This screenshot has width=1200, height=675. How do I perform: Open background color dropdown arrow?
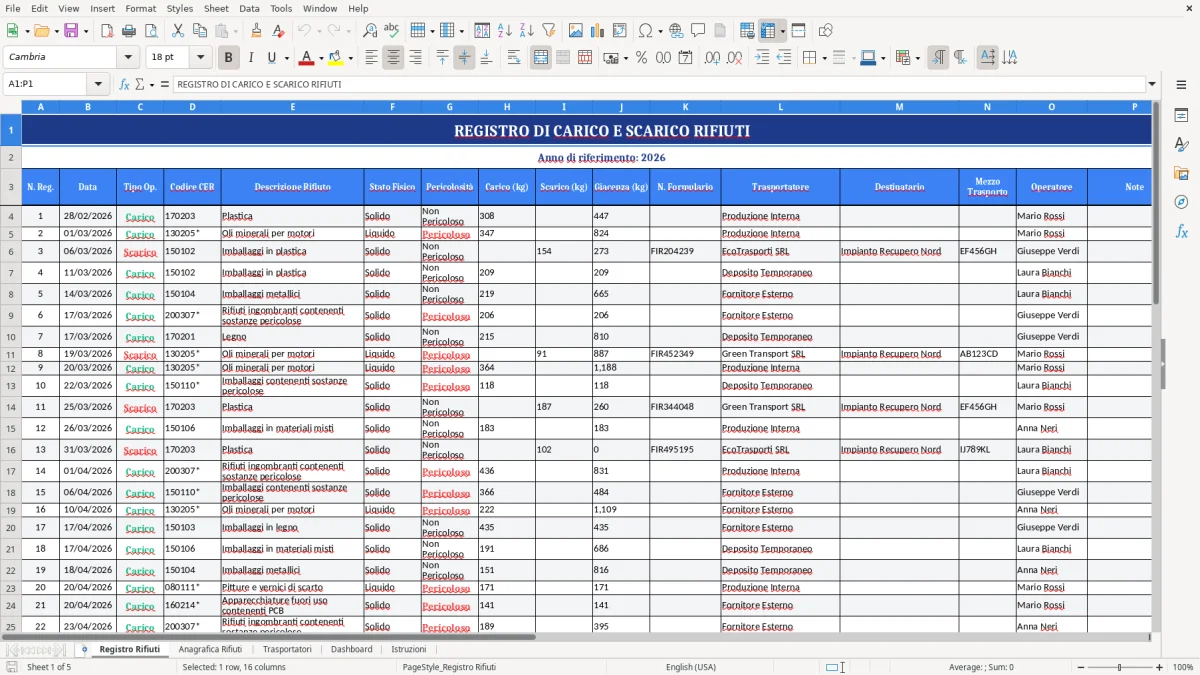[350, 58]
